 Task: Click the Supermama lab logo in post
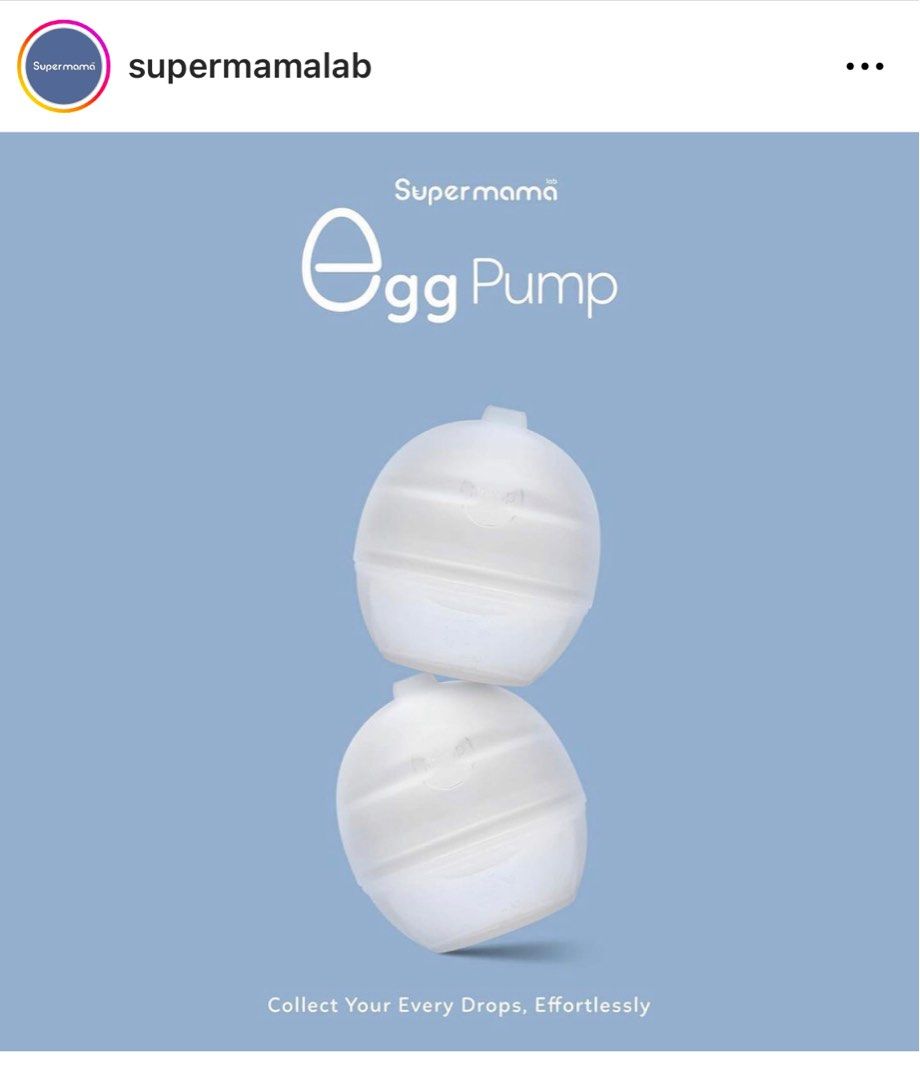coord(476,190)
